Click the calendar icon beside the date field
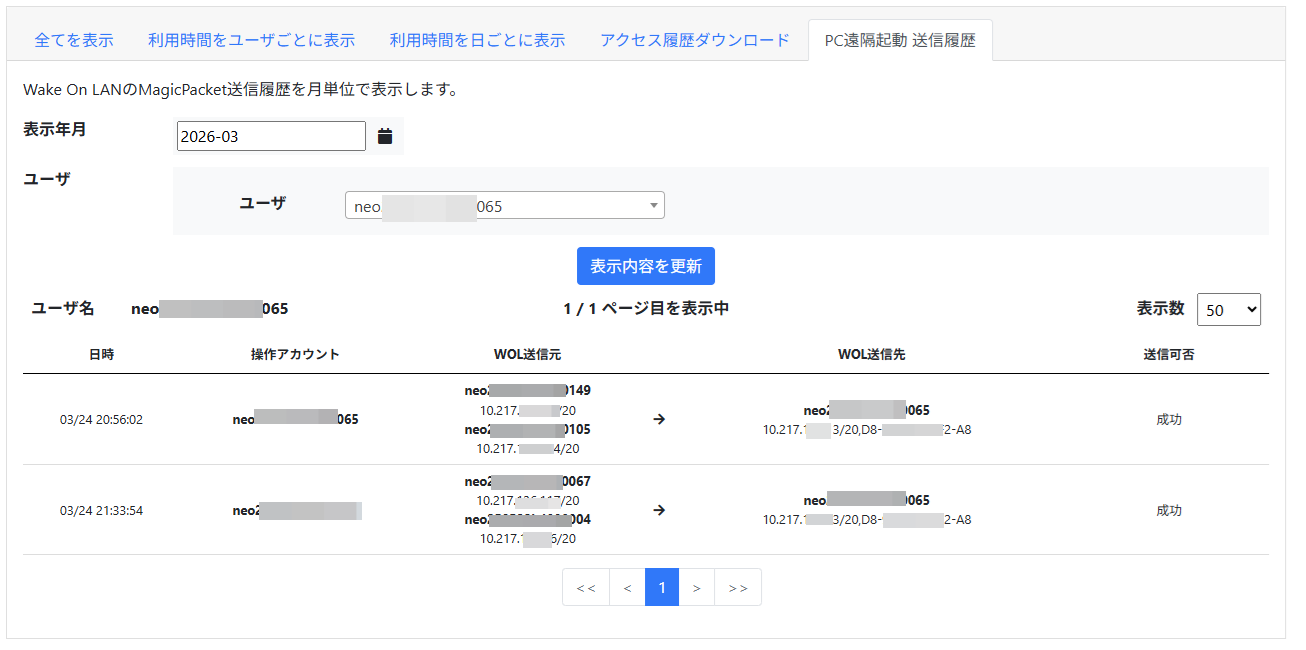 385,136
